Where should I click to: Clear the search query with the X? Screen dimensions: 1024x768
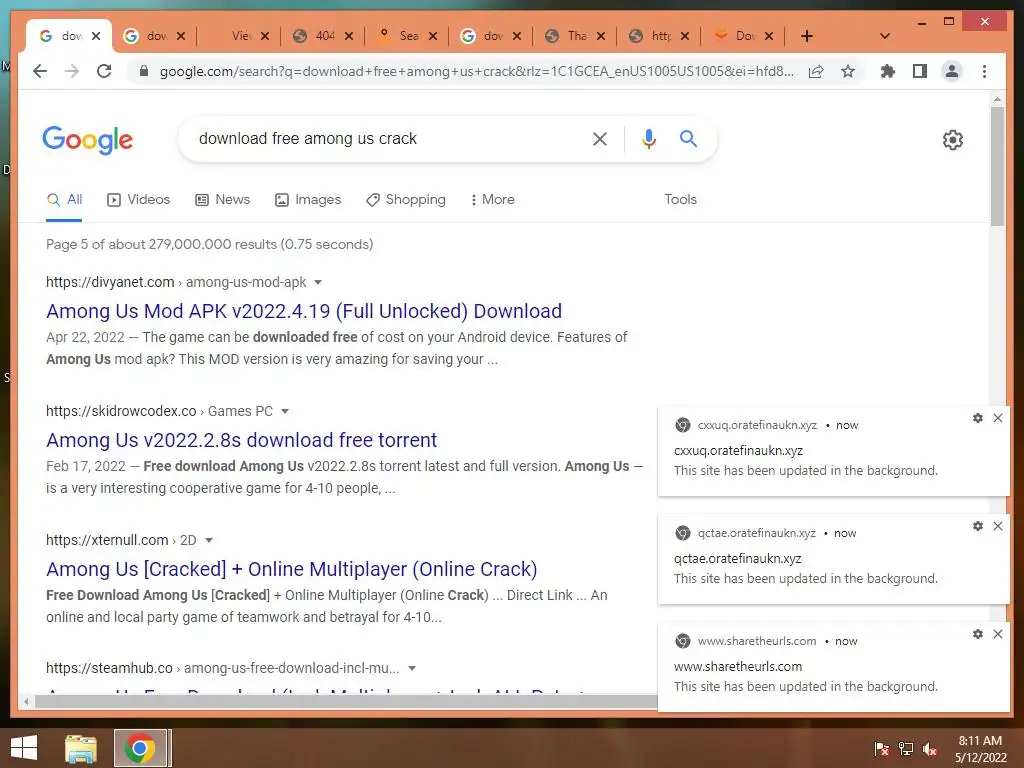[600, 138]
